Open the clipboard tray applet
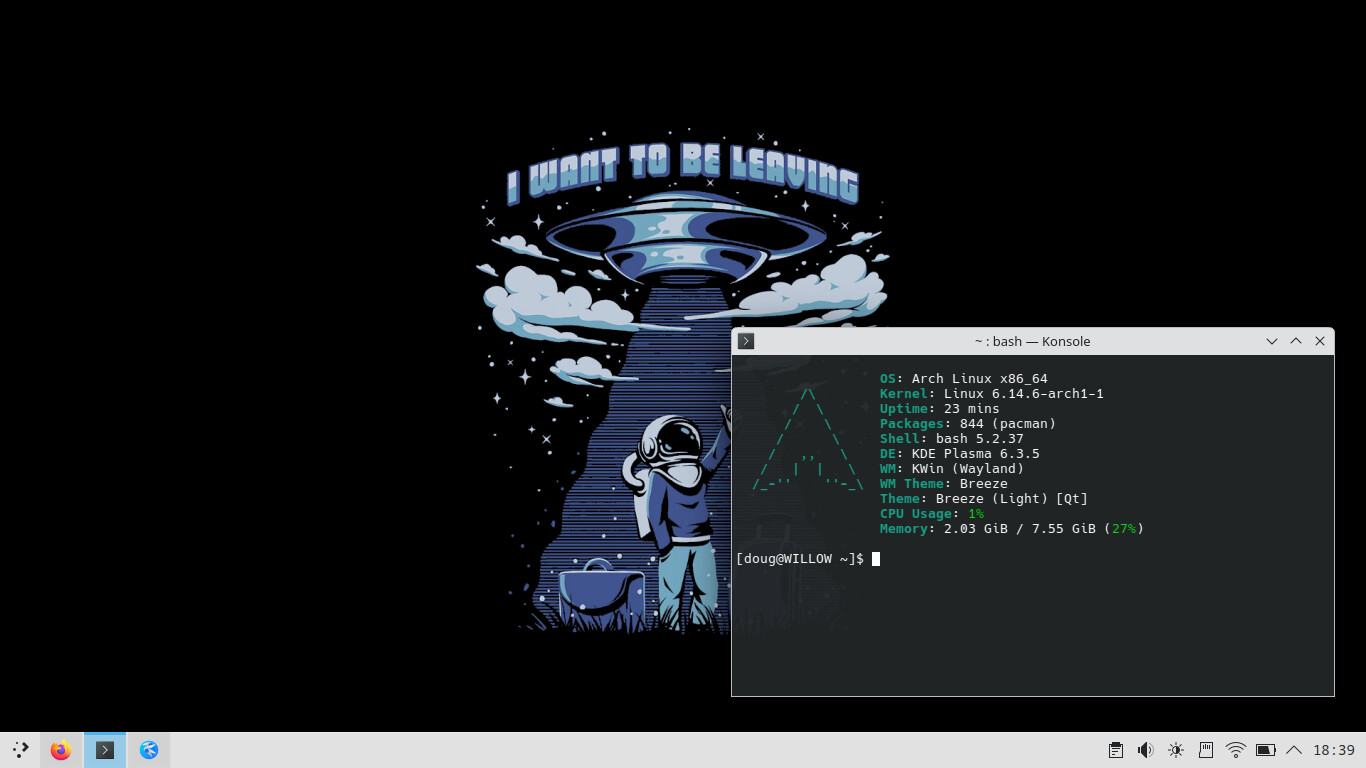Screen dimensions: 1366x768 coord(1115,750)
